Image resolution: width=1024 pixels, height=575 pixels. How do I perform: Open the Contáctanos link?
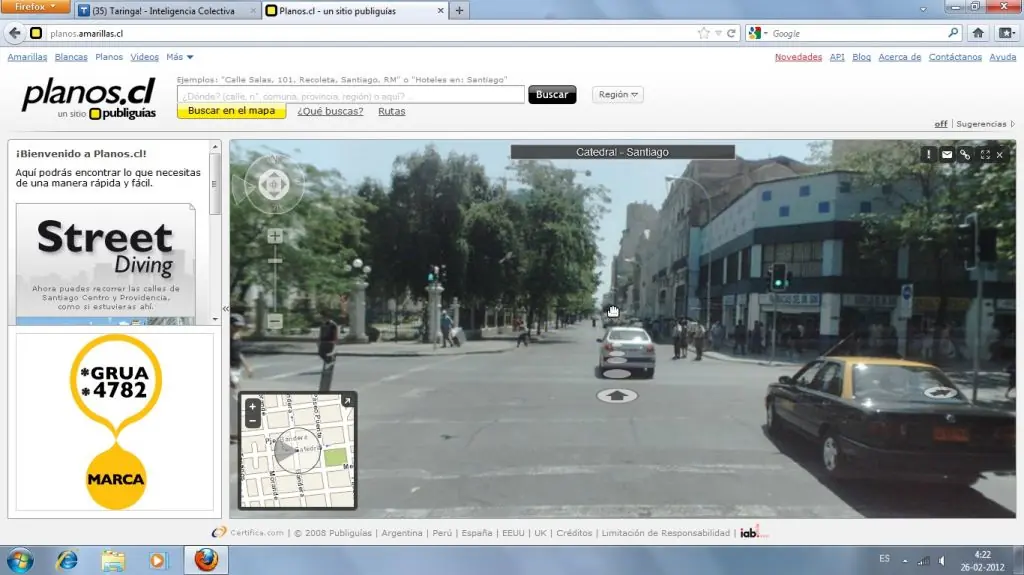(x=955, y=57)
